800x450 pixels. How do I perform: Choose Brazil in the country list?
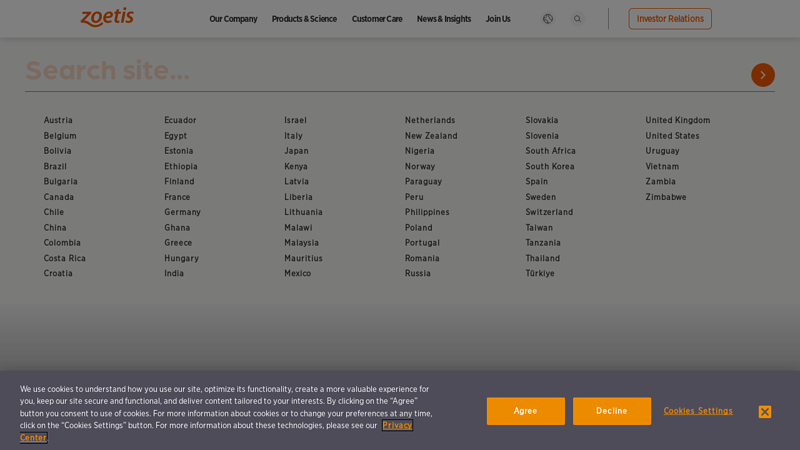pyautogui.click(x=55, y=166)
